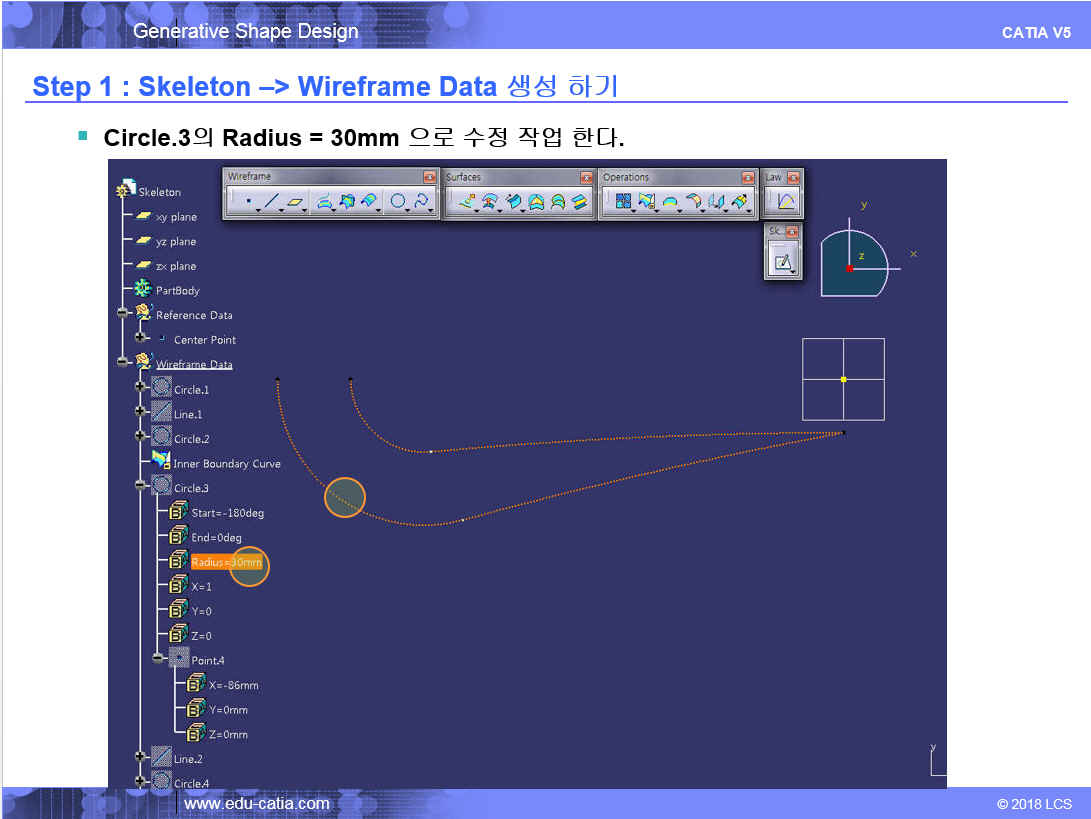1091x819 pixels.
Task: Activate the Circle tool in Wireframe toolbar
Action: coord(397,201)
